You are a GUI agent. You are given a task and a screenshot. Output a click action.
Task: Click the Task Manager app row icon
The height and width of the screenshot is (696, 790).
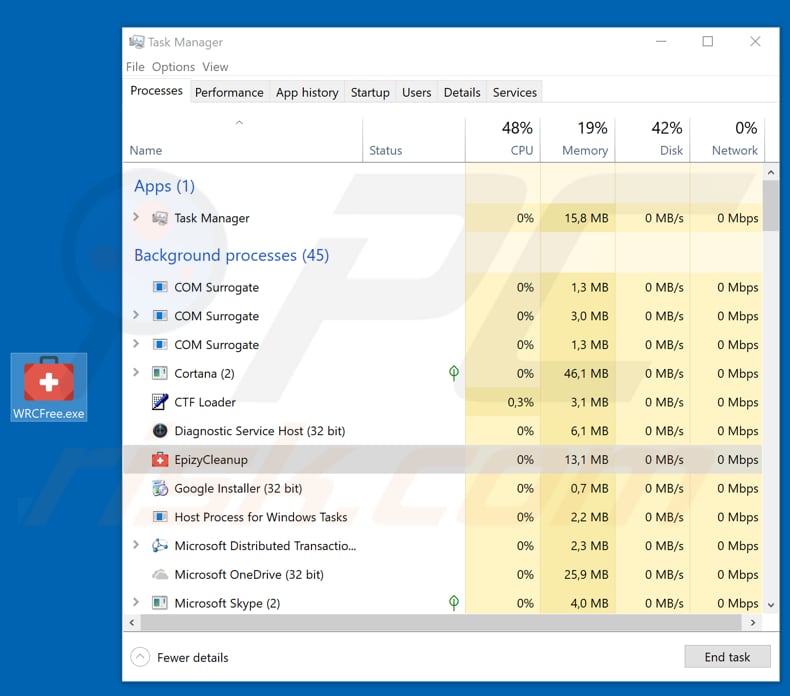point(160,218)
